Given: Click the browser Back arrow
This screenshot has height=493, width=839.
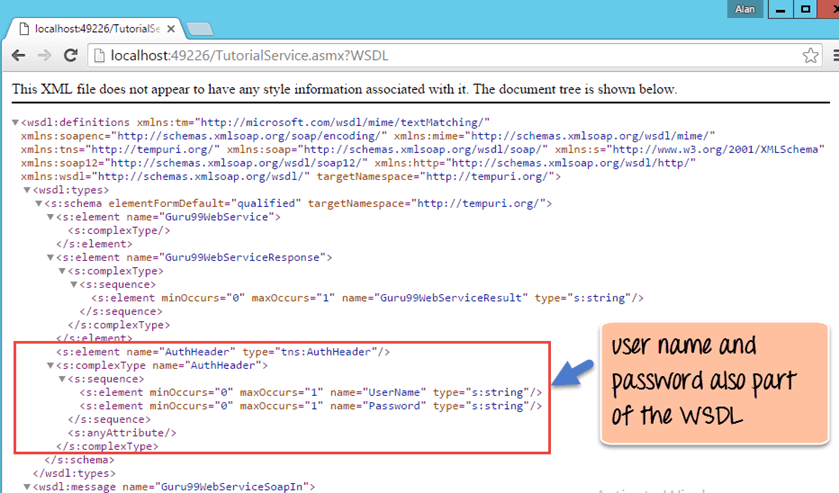Looking at the screenshot, I should 18,57.
